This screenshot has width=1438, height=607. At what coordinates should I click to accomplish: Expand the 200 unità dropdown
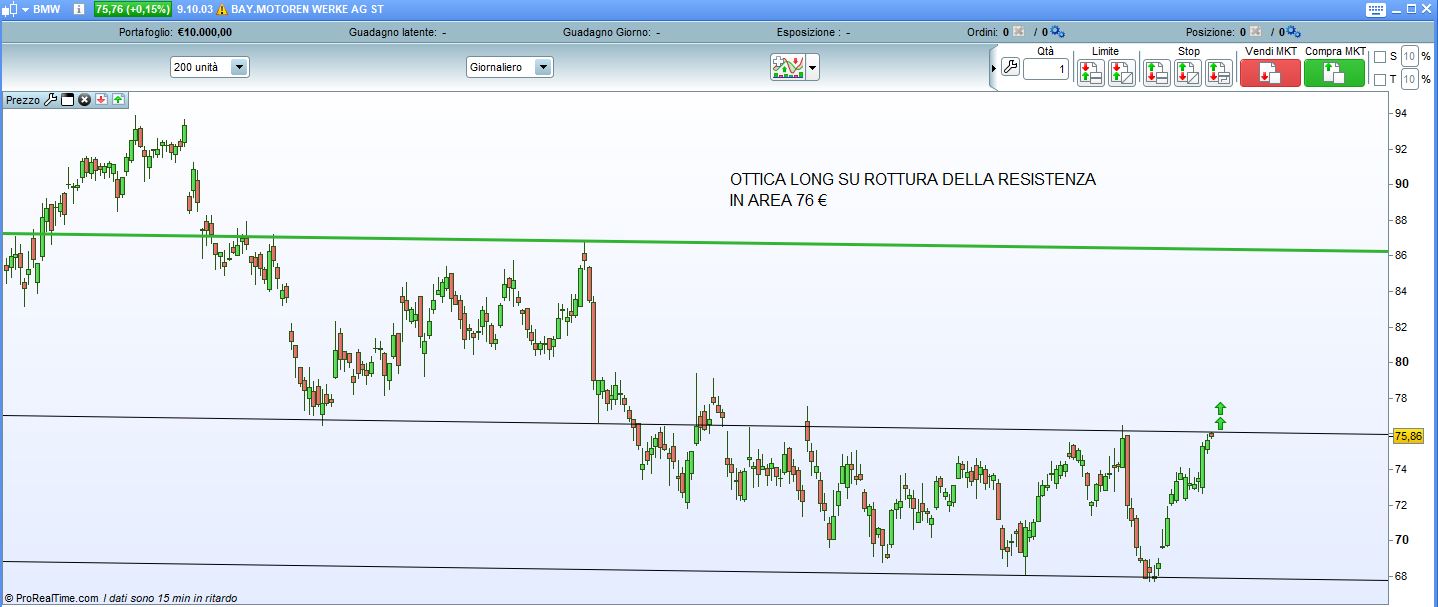[239, 67]
